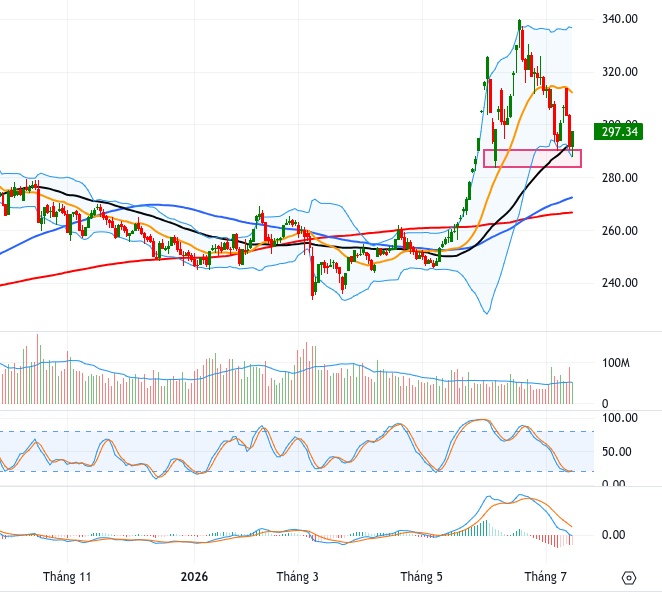Select the 280.00 price axis label
Image resolution: width=662 pixels, height=592 pixels.
[x=619, y=177]
